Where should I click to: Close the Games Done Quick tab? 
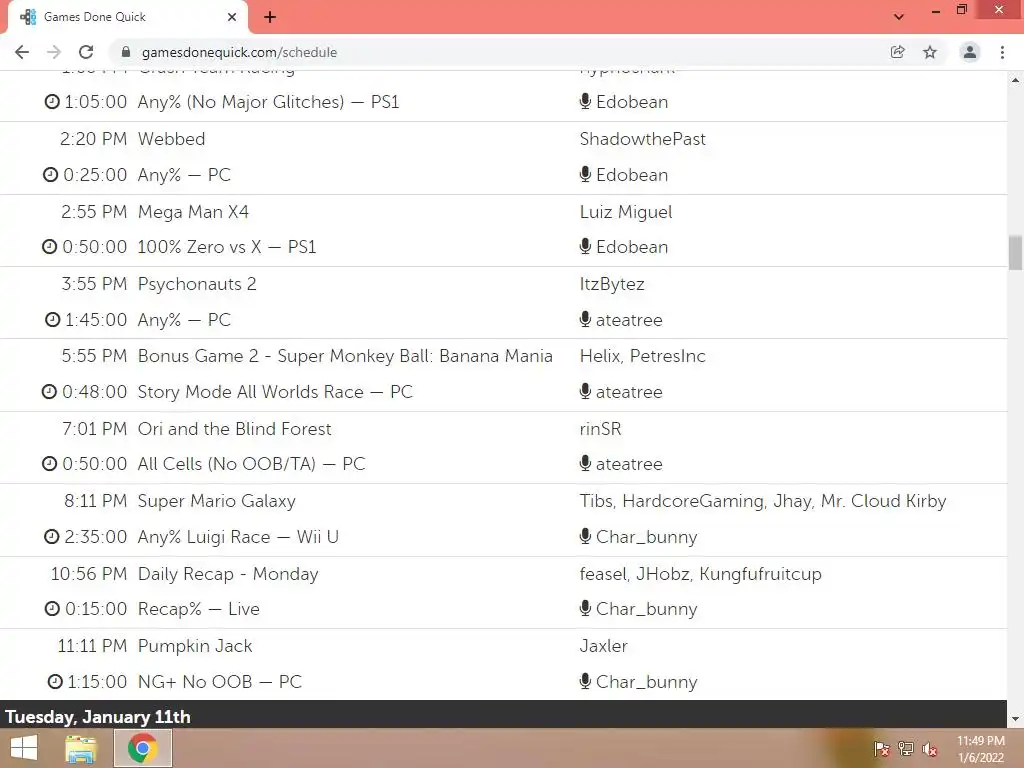[x=232, y=17]
